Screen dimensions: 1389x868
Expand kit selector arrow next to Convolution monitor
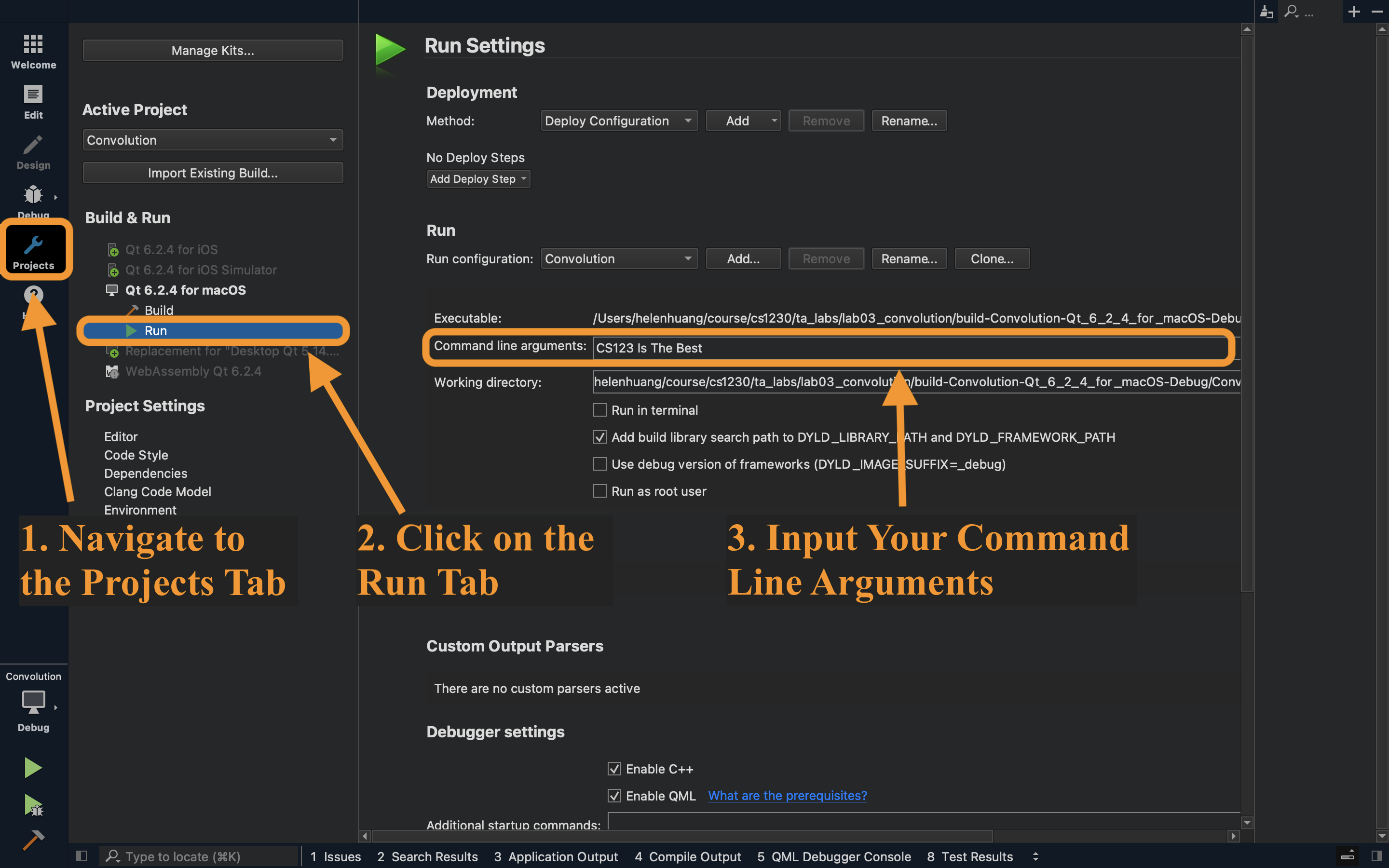[x=55, y=707]
